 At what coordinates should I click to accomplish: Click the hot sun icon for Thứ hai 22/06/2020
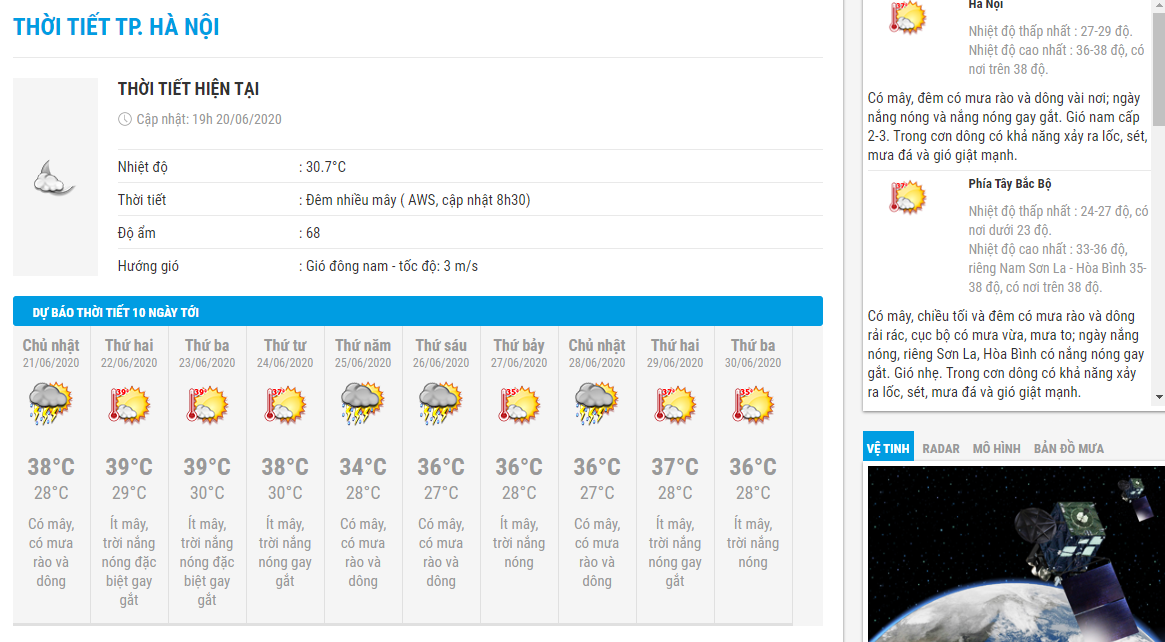(x=128, y=405)
